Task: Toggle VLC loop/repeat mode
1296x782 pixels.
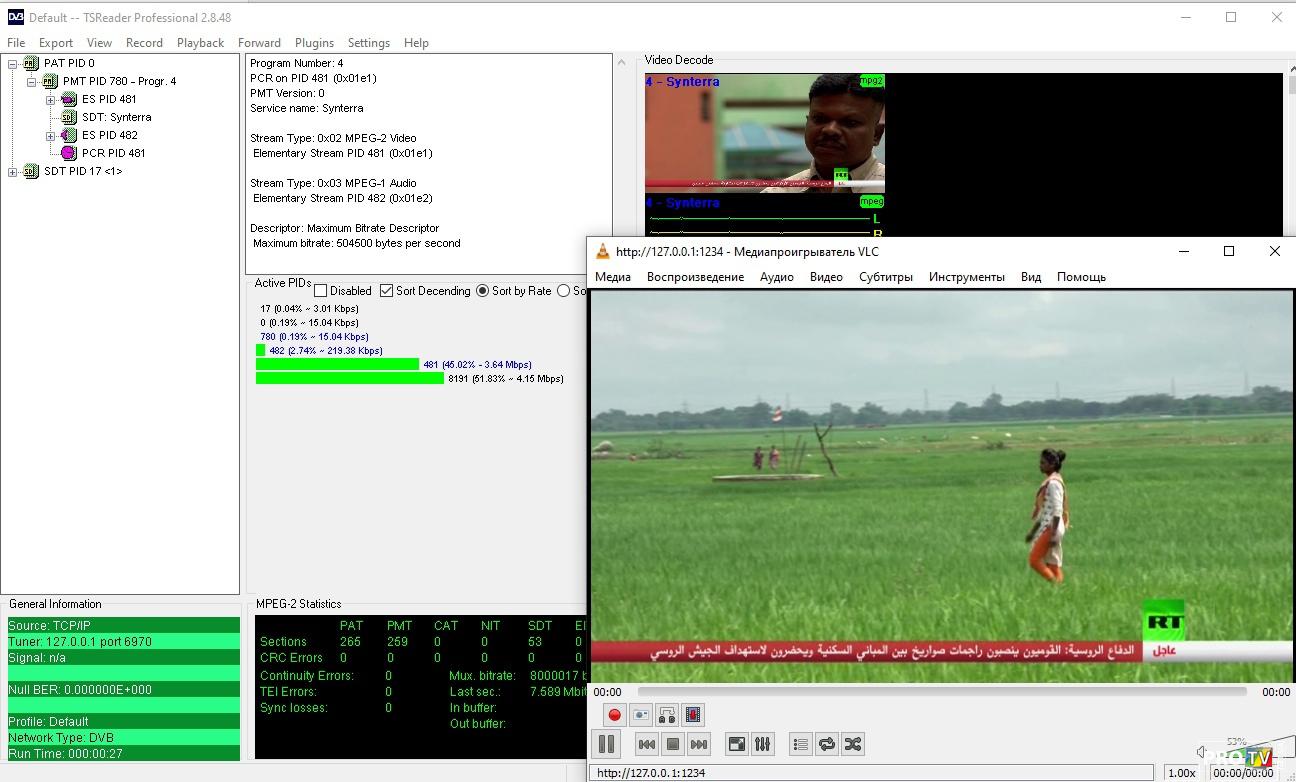Action: click(x=826, y=744)
